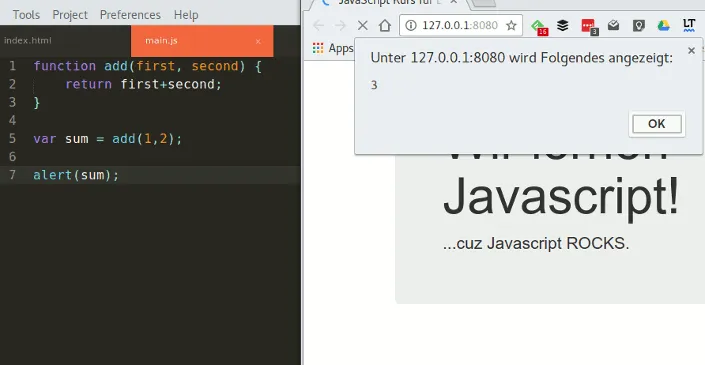The width and height of the screenshot is (705, 365).
Task: Close the main.js tab
Action: (x=258, y=41)
